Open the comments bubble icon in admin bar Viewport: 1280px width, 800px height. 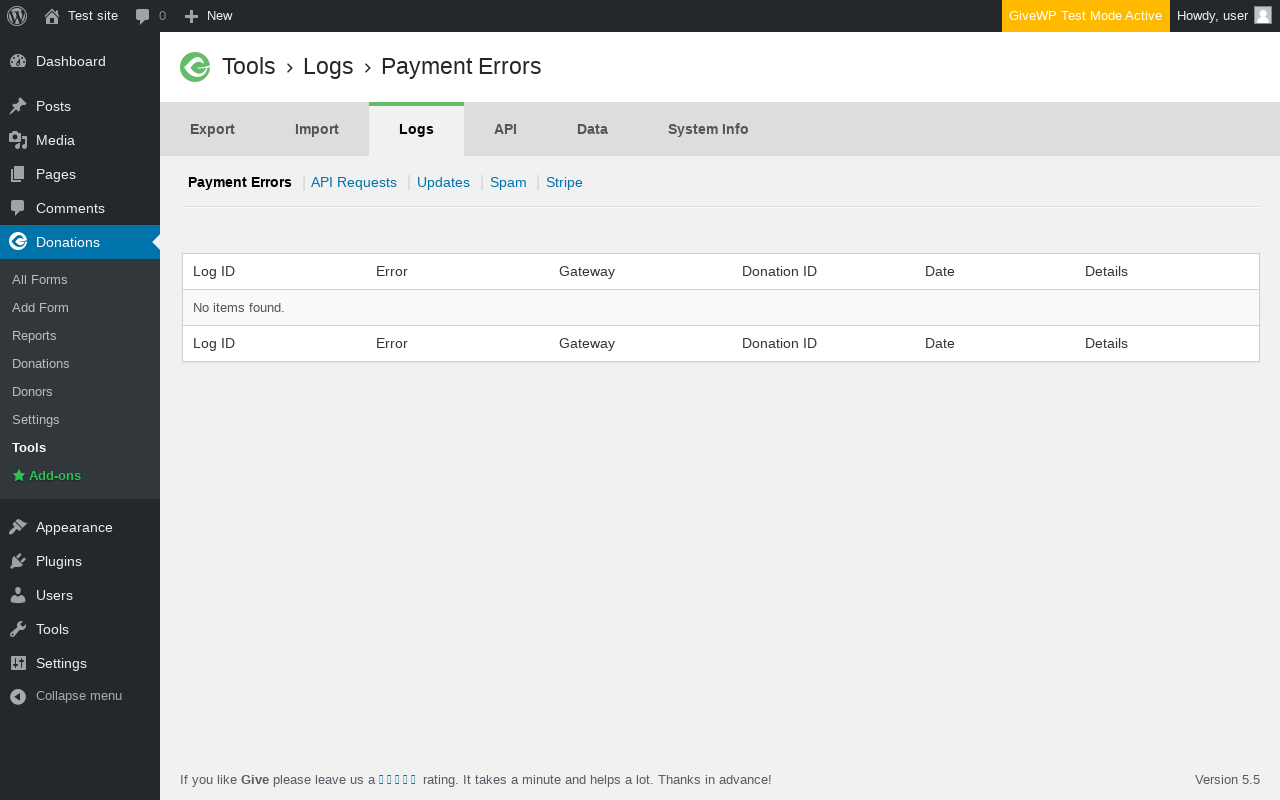pyautogui.click(x=143, y=16)
